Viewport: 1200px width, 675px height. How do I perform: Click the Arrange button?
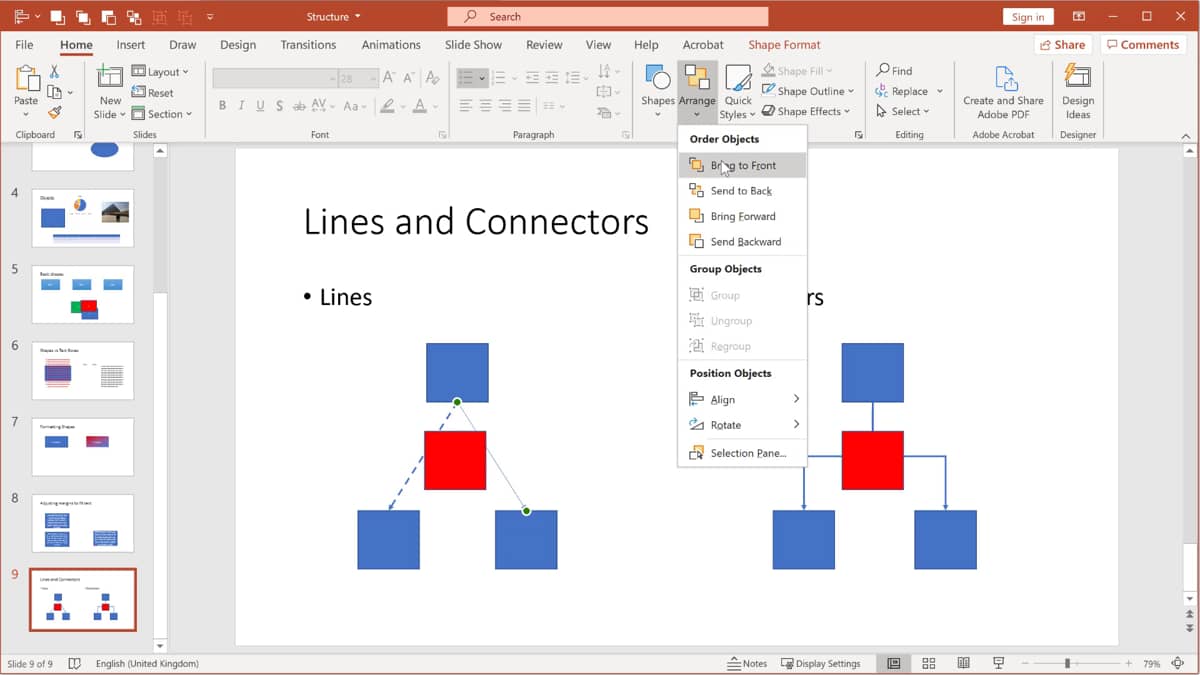(696, 91)
